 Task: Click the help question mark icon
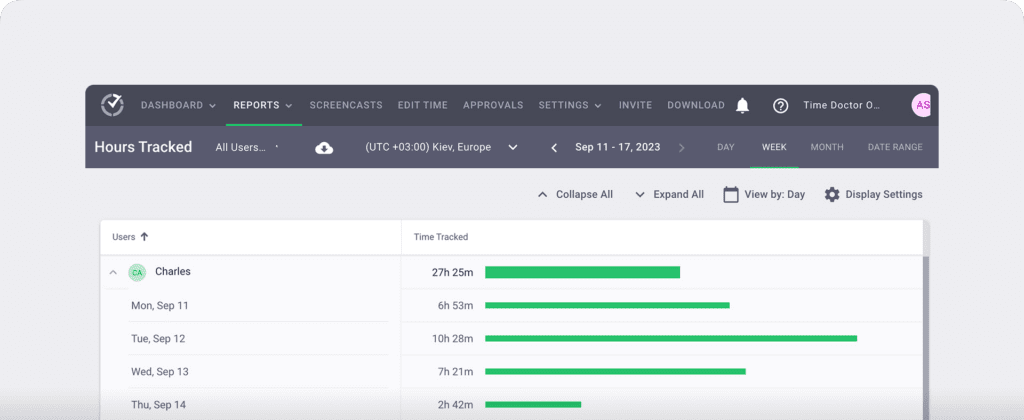coord(781,105)
